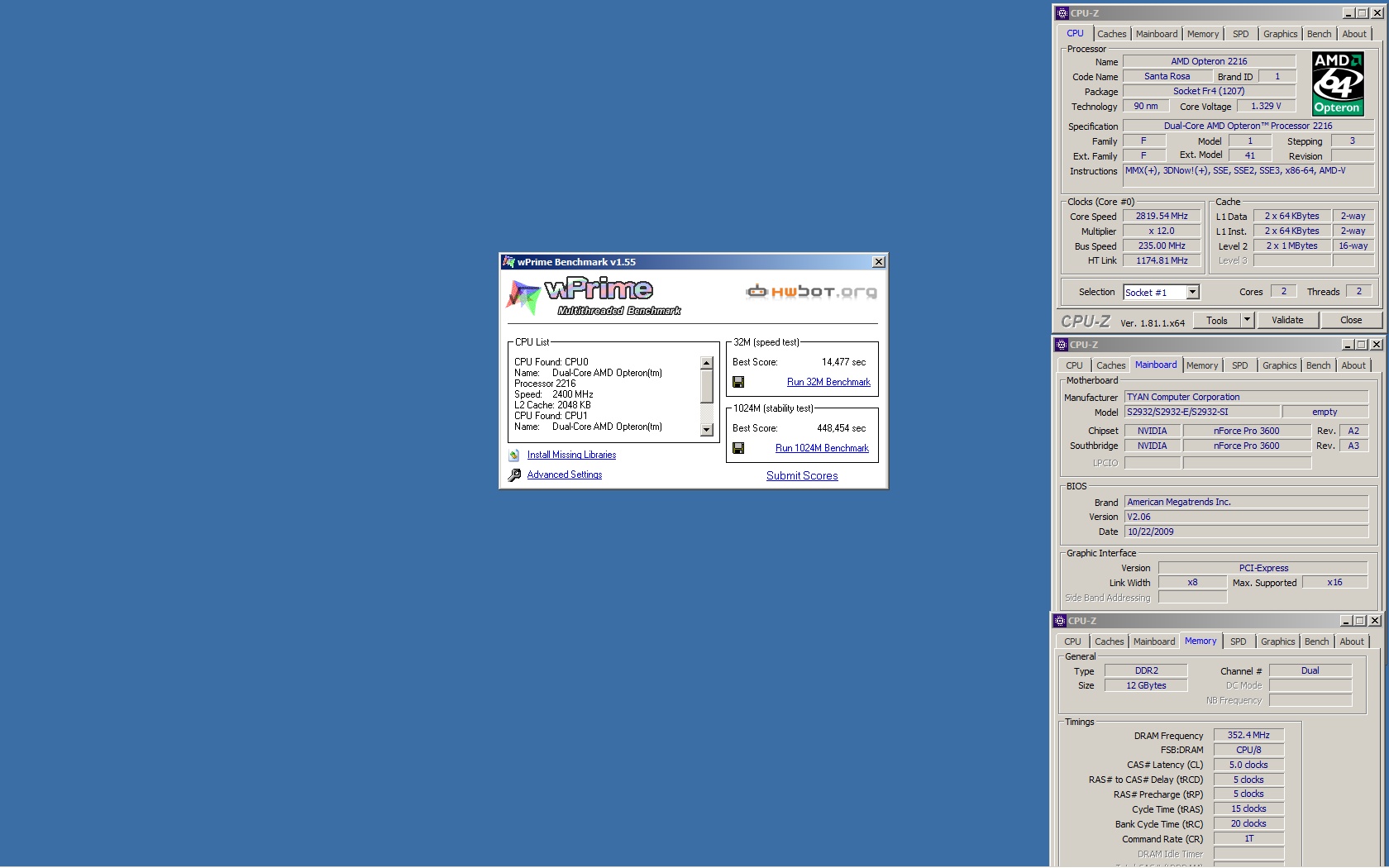1389x868 pixels.
Task: Select Caches tab in Memory CPU-Z window
Action: tap(1110, 641)
